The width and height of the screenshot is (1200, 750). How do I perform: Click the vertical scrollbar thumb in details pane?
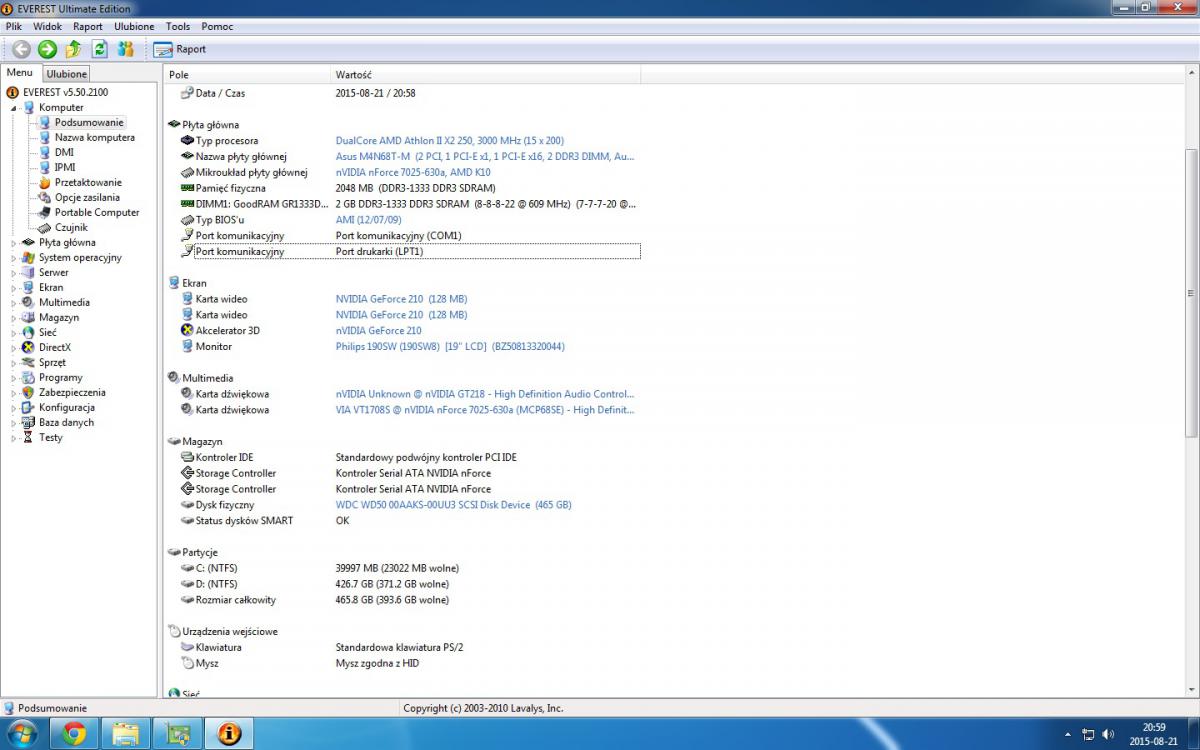pos(1191,293)
